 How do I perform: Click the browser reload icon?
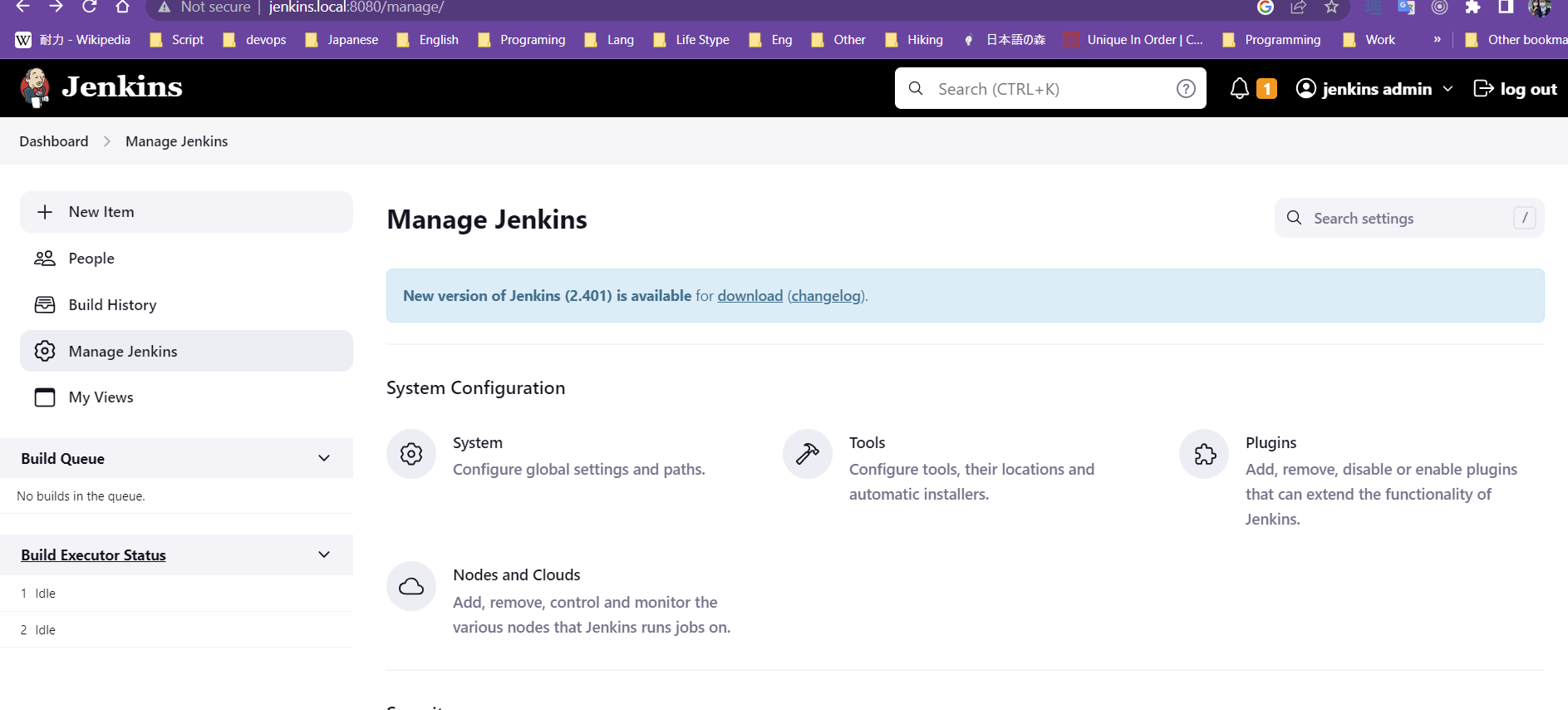(89, 7)
